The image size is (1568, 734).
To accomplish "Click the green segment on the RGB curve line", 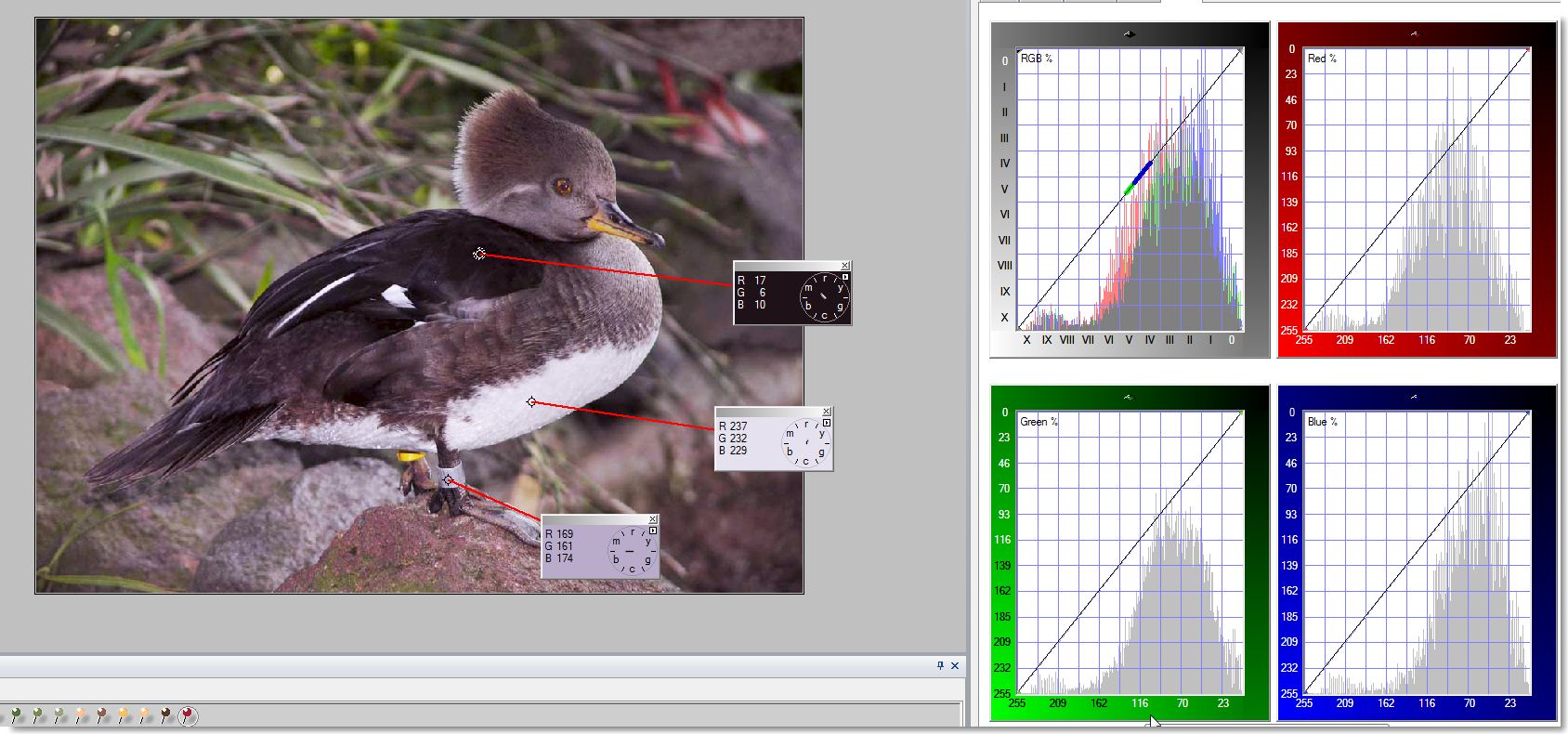I will (1129, 190).
